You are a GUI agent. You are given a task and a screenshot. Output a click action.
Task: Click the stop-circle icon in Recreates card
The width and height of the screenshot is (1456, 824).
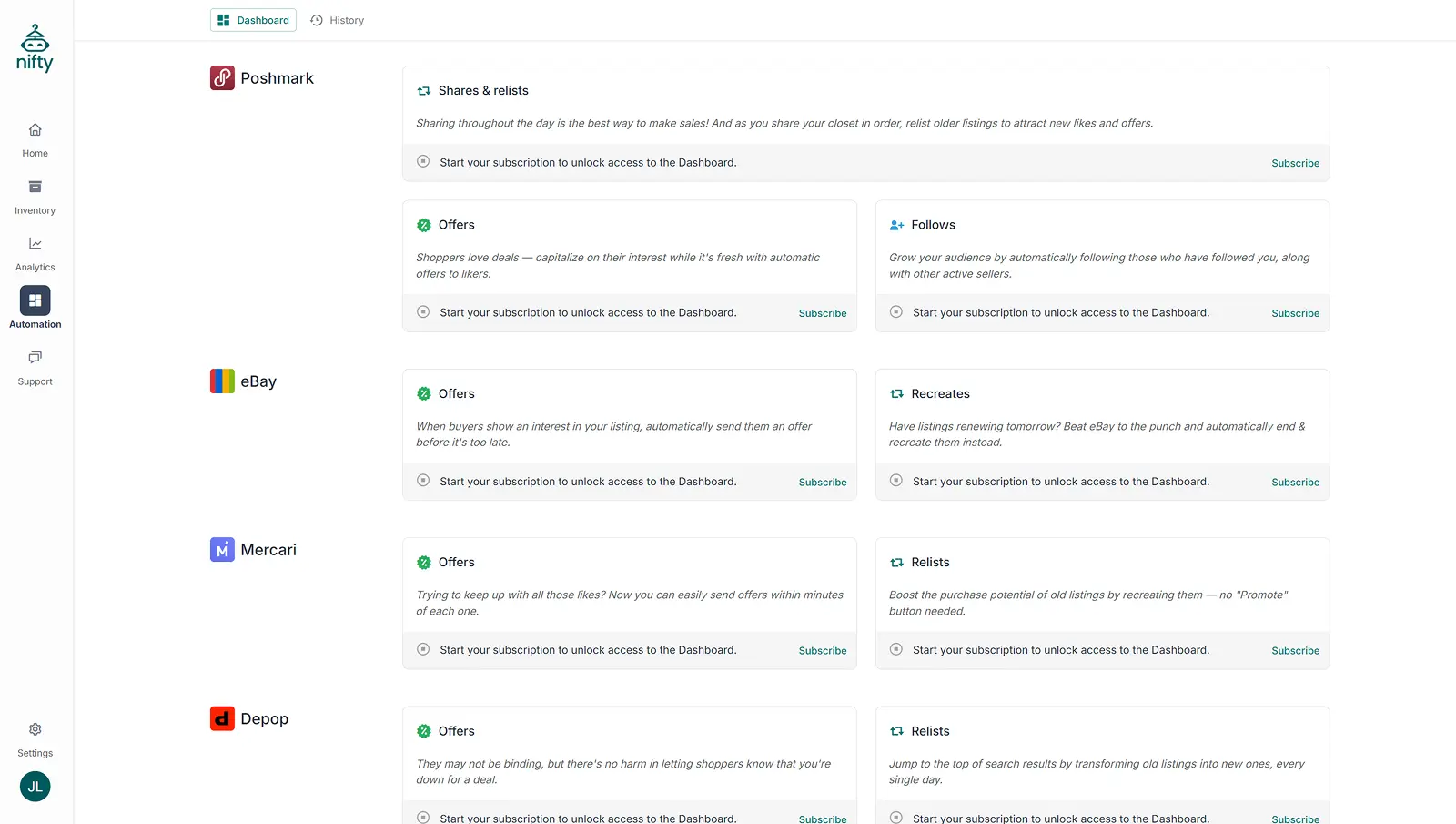(896, 481)
